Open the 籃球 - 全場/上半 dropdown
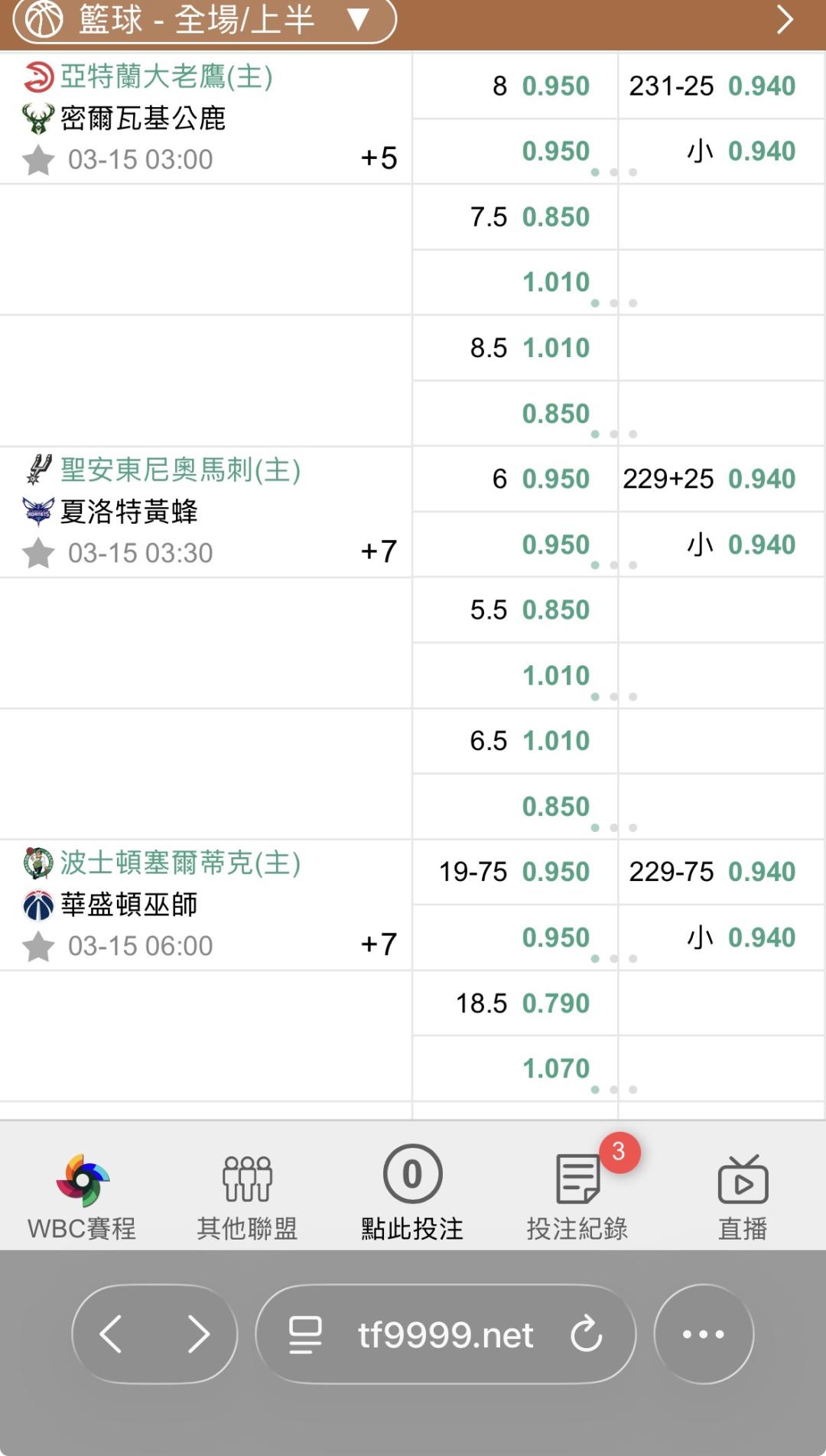 (205, 20)
